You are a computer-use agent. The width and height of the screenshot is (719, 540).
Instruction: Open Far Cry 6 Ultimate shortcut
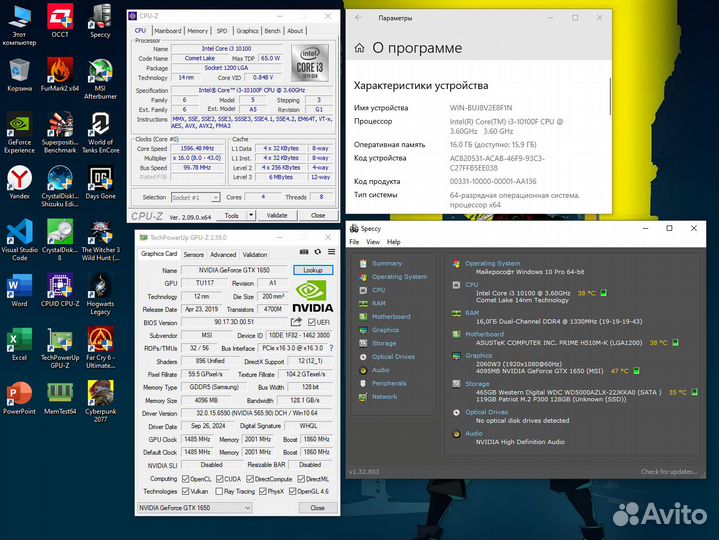click(x=100, y=348)
